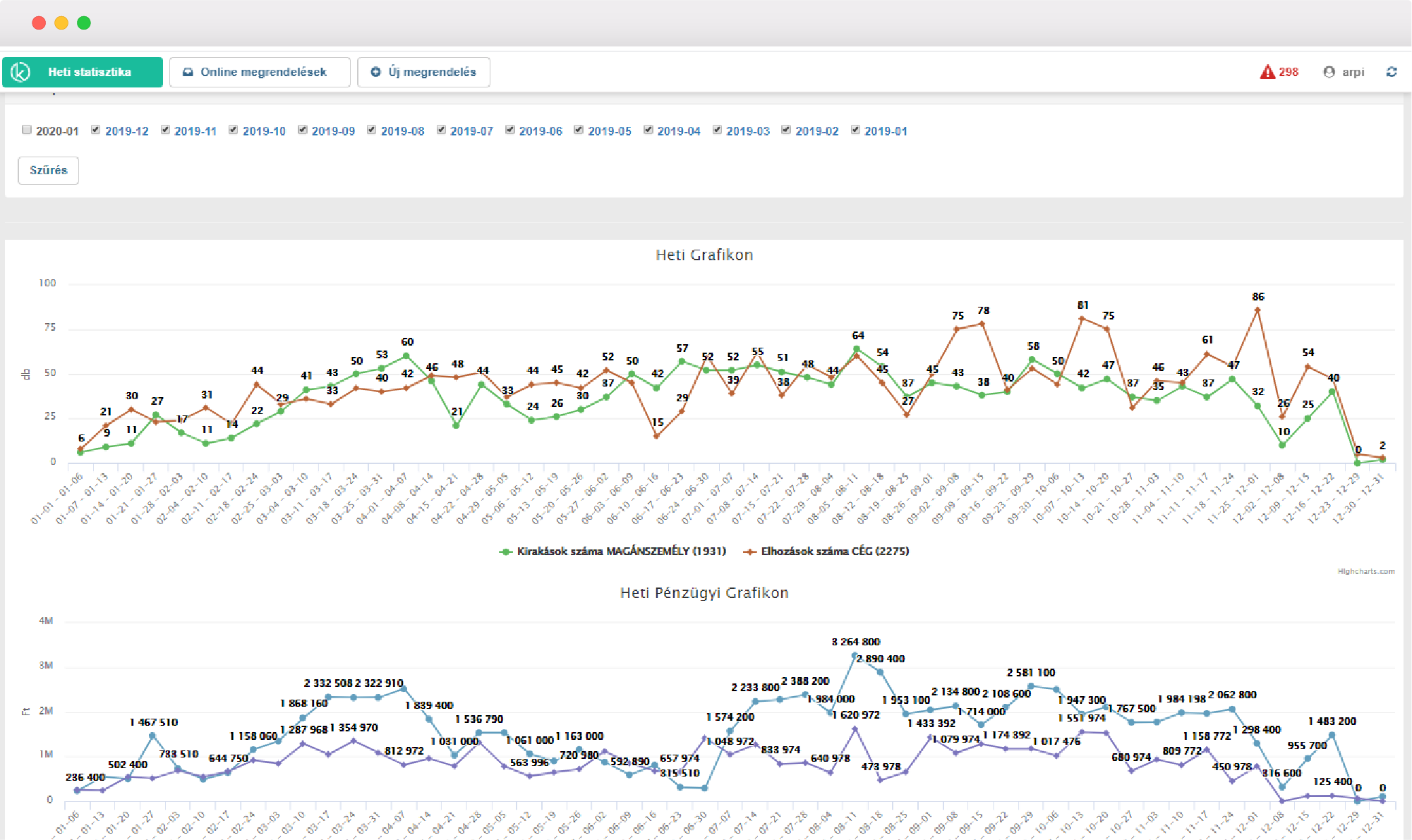Click the red warning alert icon
This screenshot has height=840, width=1412.
coord(1267,72)
